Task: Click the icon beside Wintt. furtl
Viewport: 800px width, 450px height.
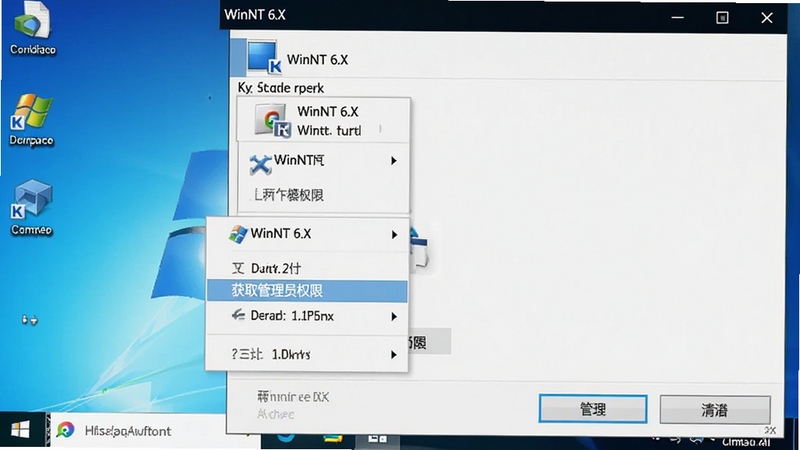Action: 272,121
